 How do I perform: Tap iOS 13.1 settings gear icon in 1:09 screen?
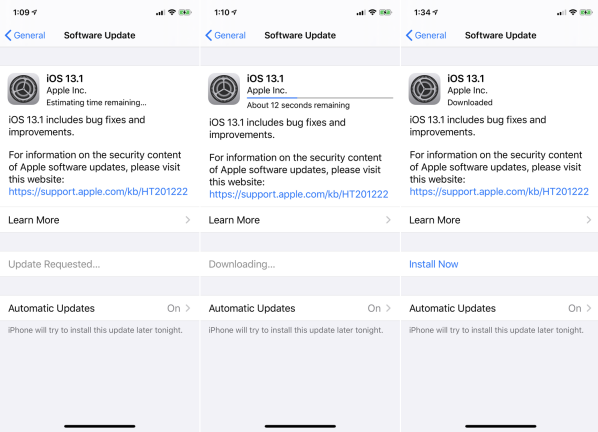(x=23, y=89)
